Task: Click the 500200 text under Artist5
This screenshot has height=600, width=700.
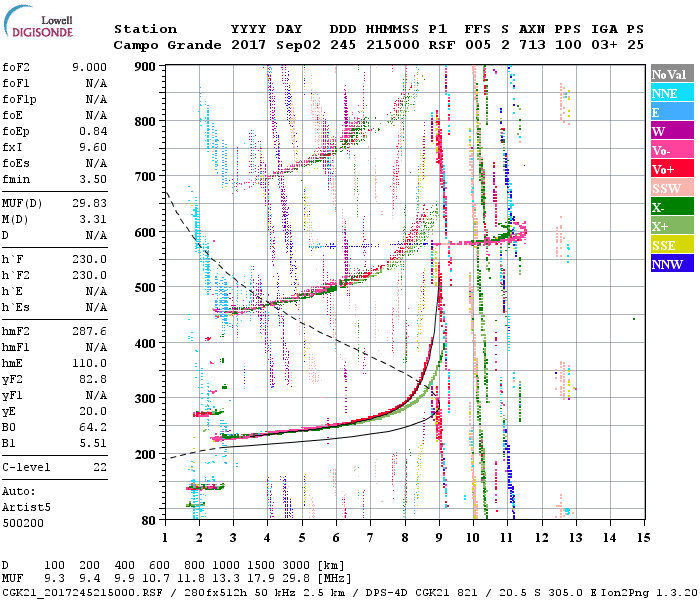Action: (x=23, y=523)
